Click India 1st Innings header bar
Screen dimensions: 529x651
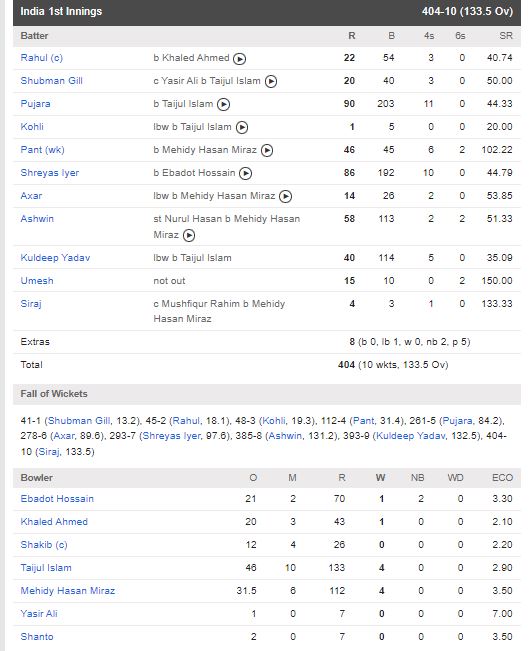267,12
